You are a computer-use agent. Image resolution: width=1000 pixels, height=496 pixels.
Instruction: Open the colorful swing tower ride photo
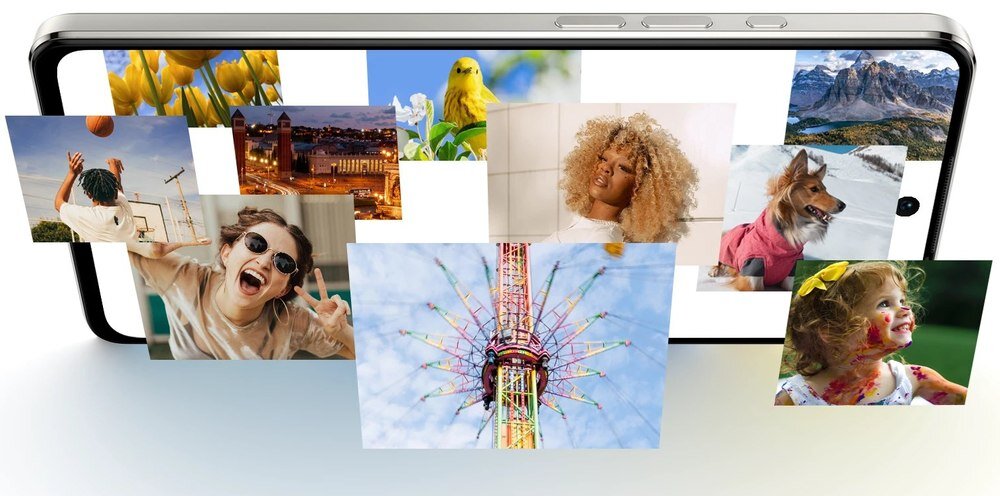(x=512, y=345)
